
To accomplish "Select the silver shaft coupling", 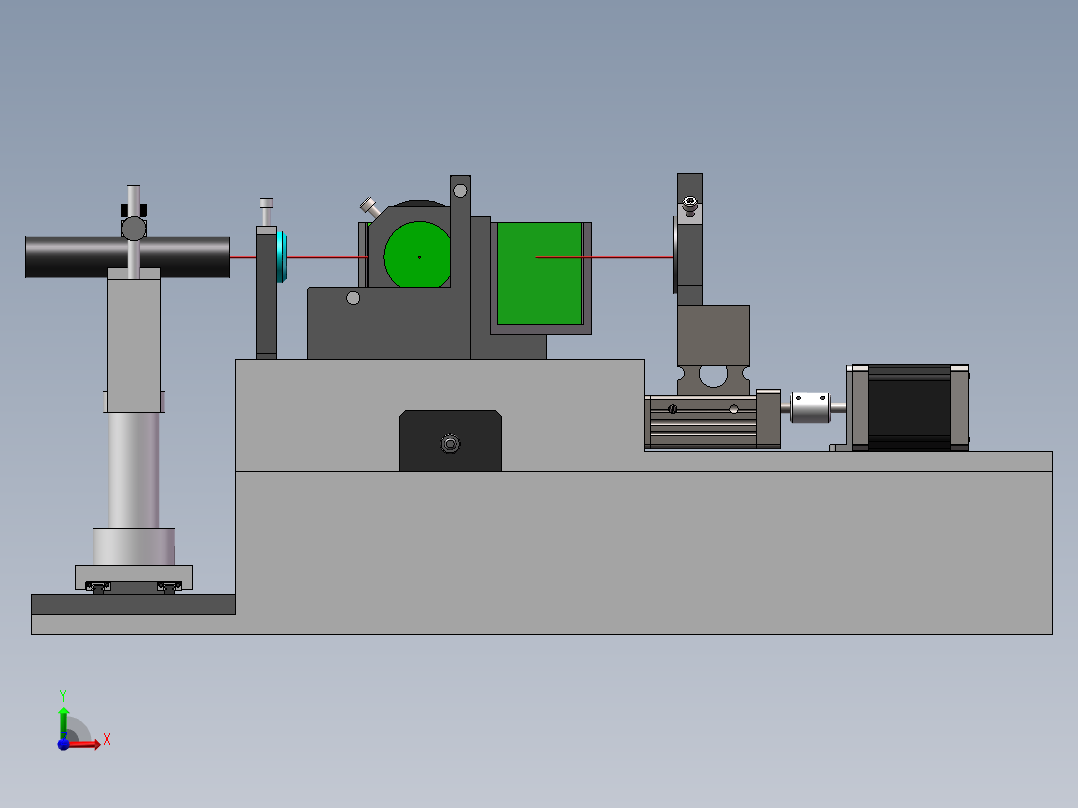I will tap(811, 407).
